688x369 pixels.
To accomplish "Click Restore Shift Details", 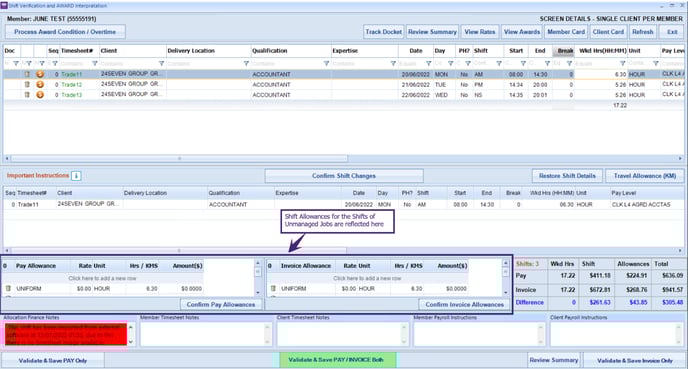I will click(x=567, y=176).
